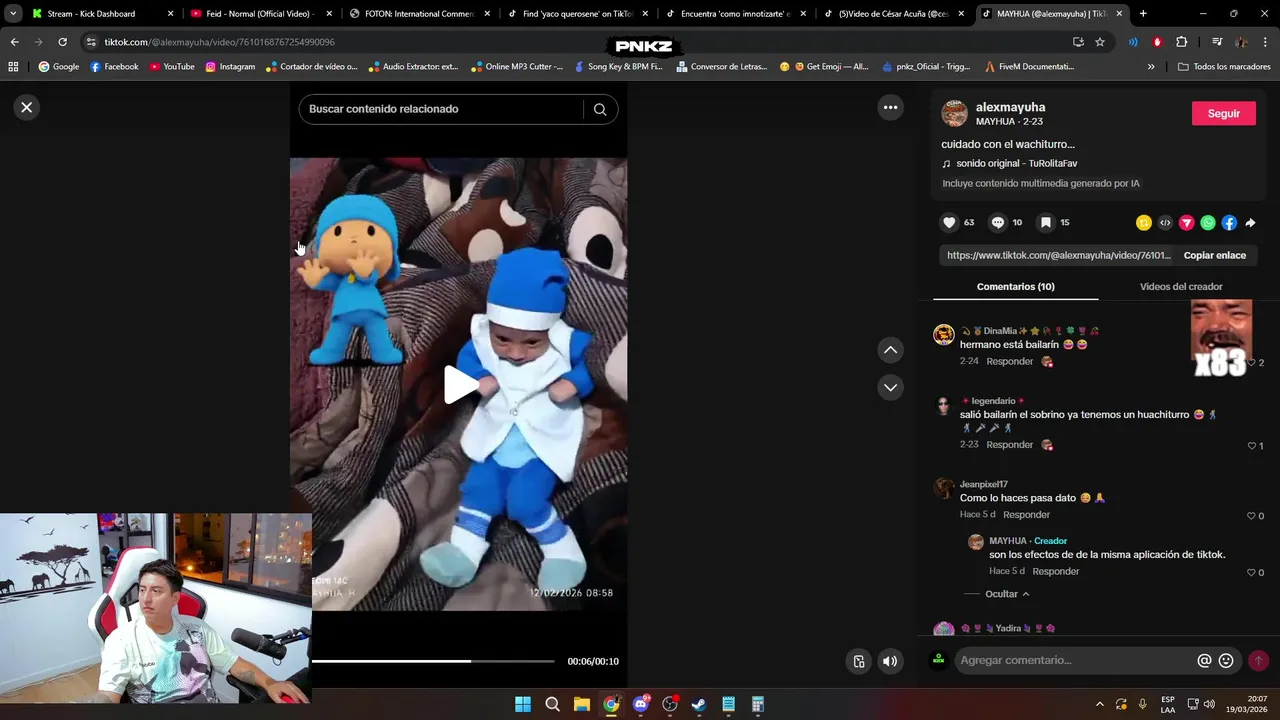Reload the page
This screenshot has height=720, width=1280.
[x=62, y=42]
